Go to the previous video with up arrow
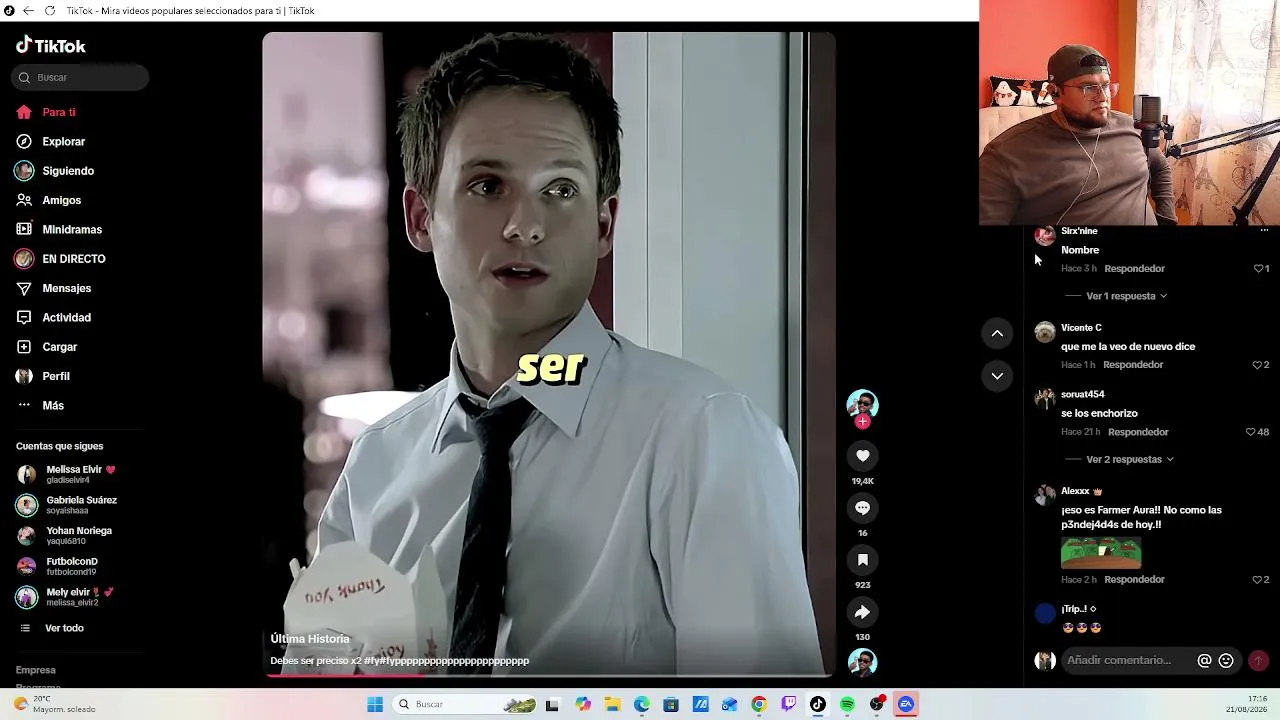 click(x=997, y=333)
